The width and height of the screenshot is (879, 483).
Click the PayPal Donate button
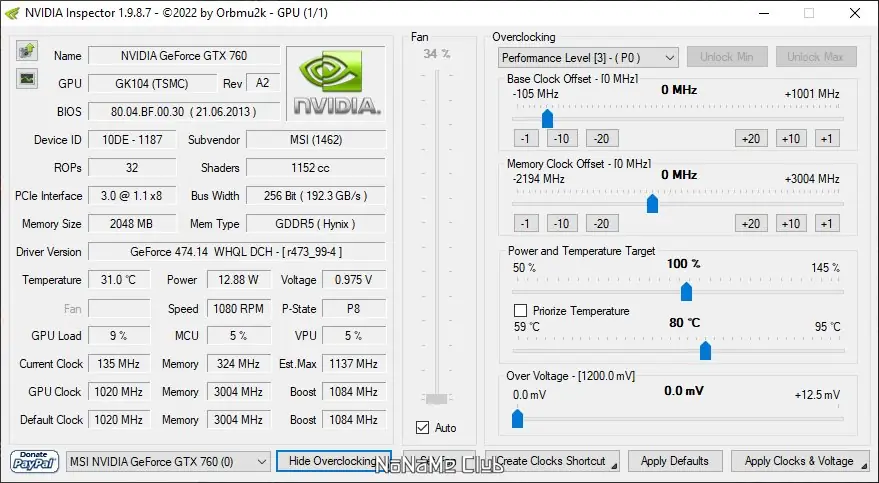click(34, 461)
